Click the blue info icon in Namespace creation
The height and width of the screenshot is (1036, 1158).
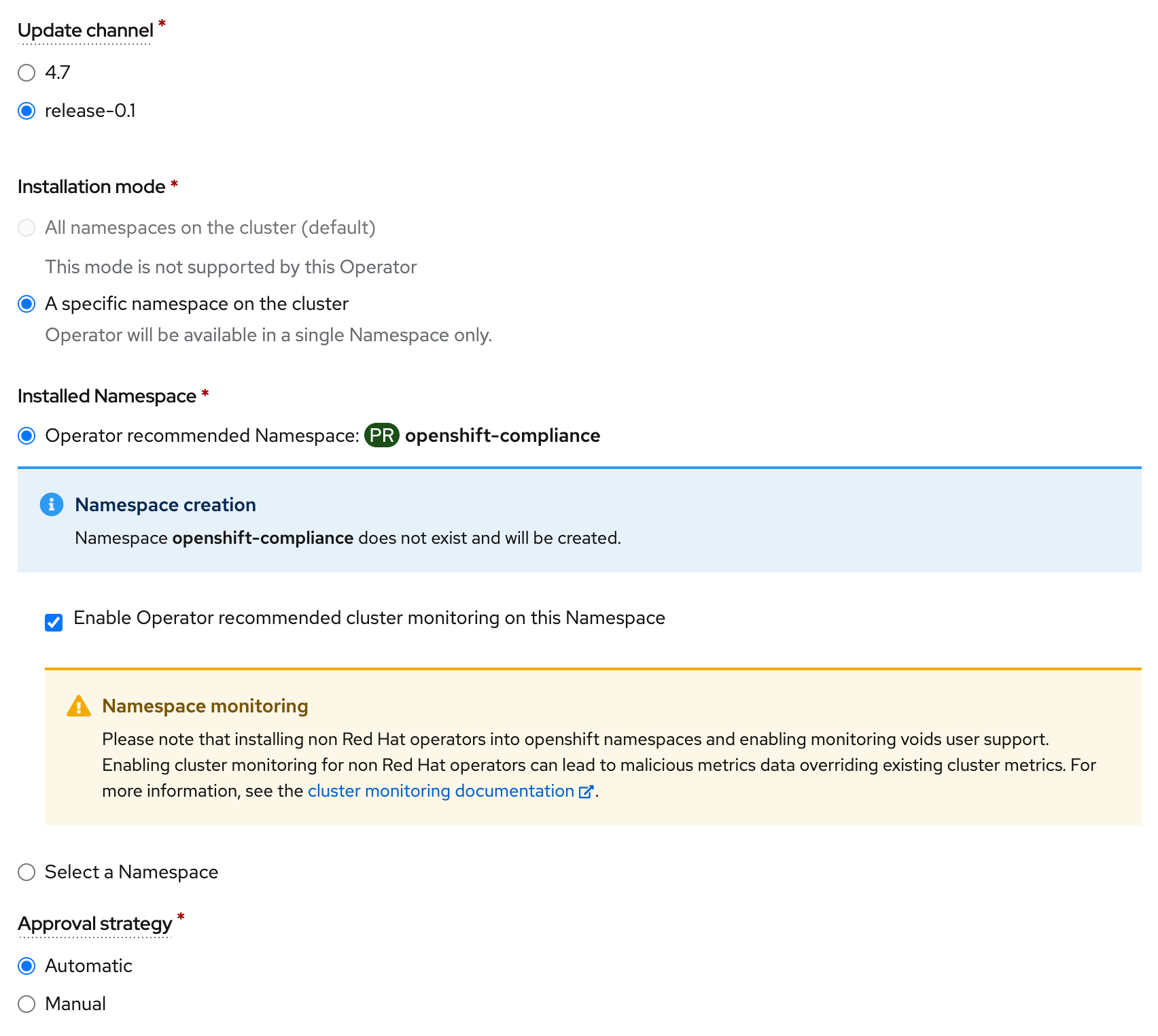[x=52, y=505]
